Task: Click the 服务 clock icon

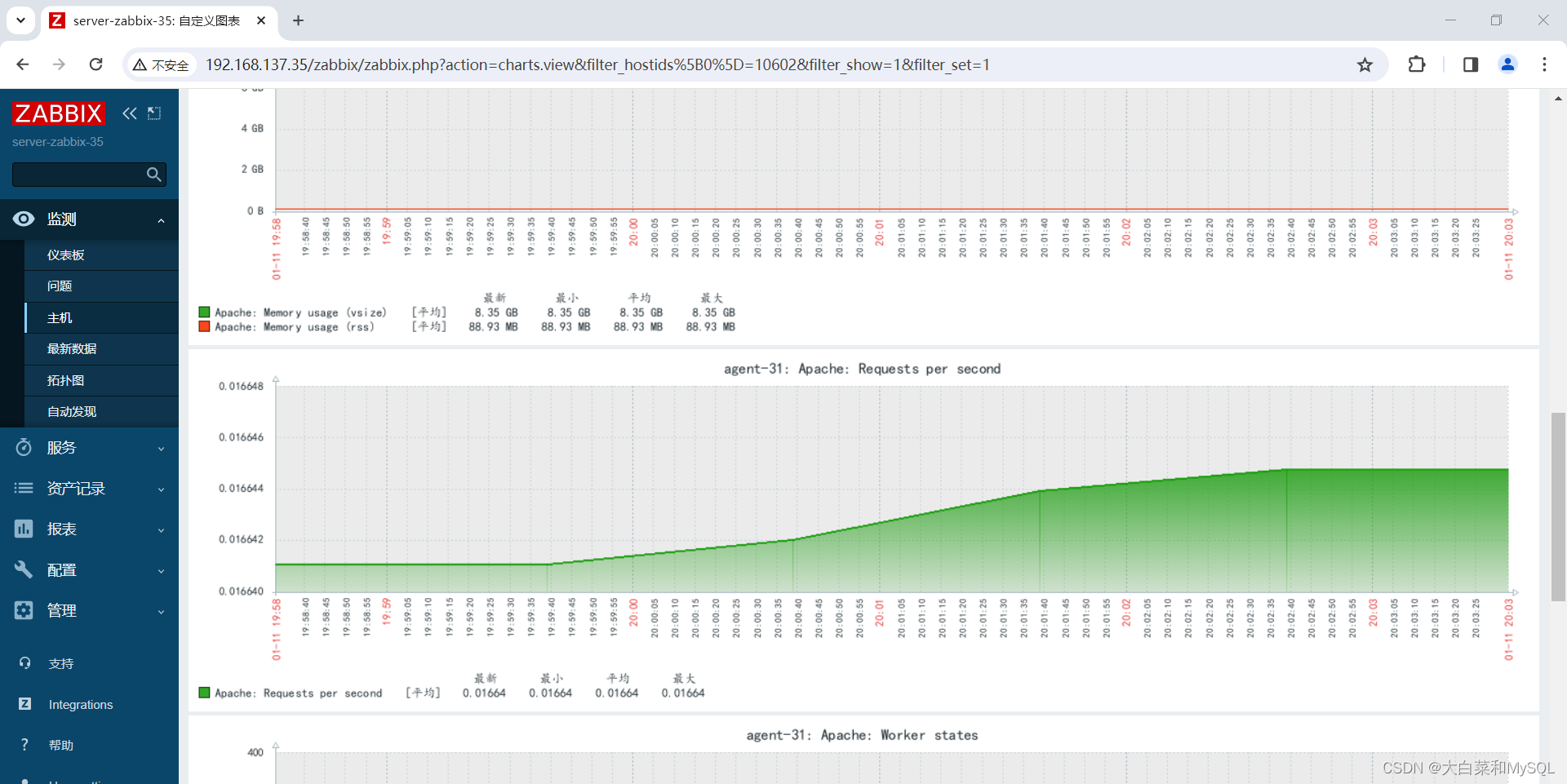Action: [24, 447]
